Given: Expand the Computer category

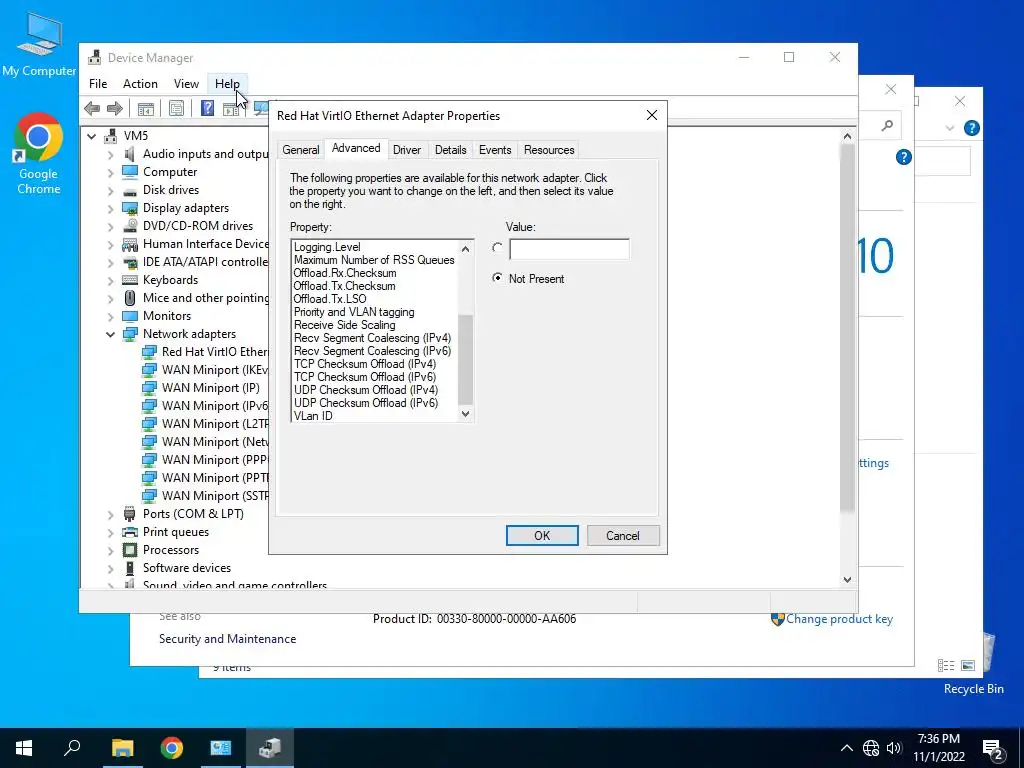Looking at the screenshot, I should 110,172.
